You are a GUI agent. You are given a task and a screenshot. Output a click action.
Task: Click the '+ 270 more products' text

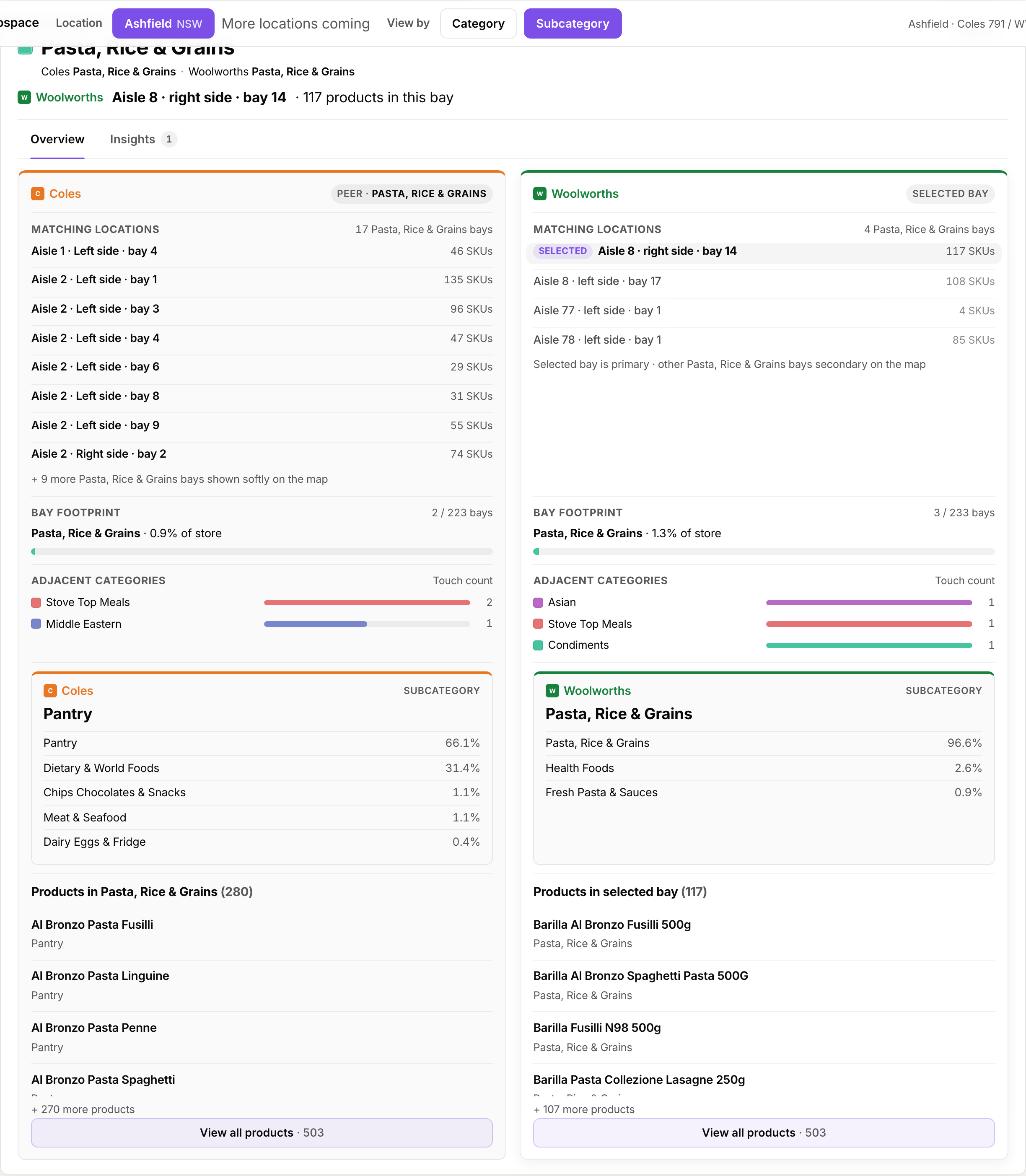coord(83,1109)
